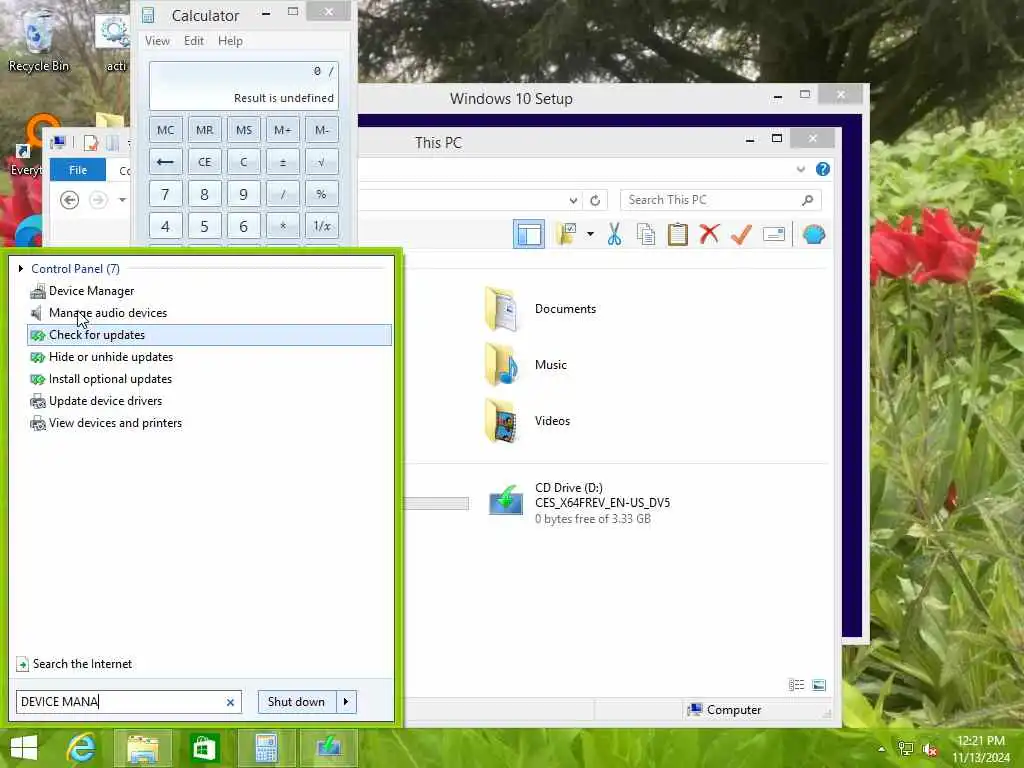1024x768 pixels.
Task: Click the folder options checkmark icon
Action: point(566,234)
